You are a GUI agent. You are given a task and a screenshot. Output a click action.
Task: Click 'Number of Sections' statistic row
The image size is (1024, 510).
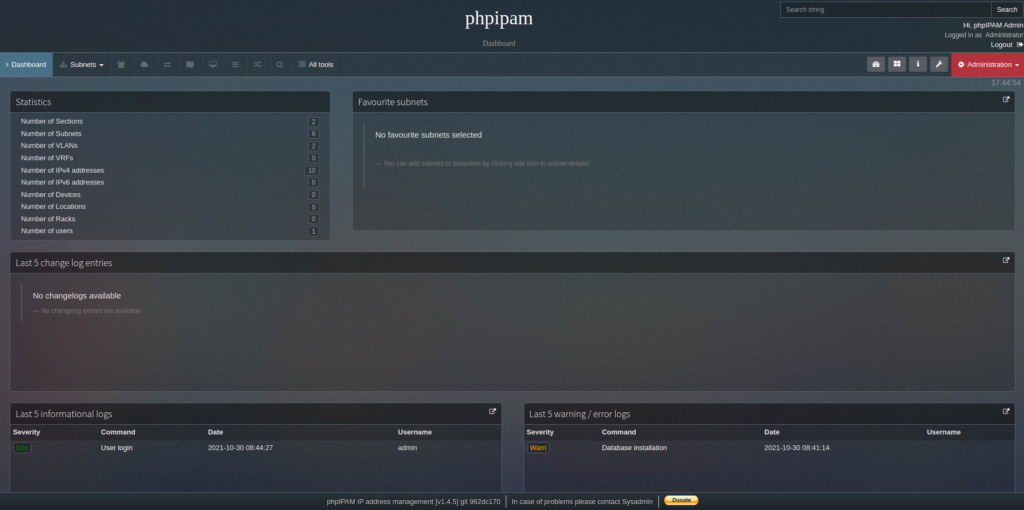[170, 121]
